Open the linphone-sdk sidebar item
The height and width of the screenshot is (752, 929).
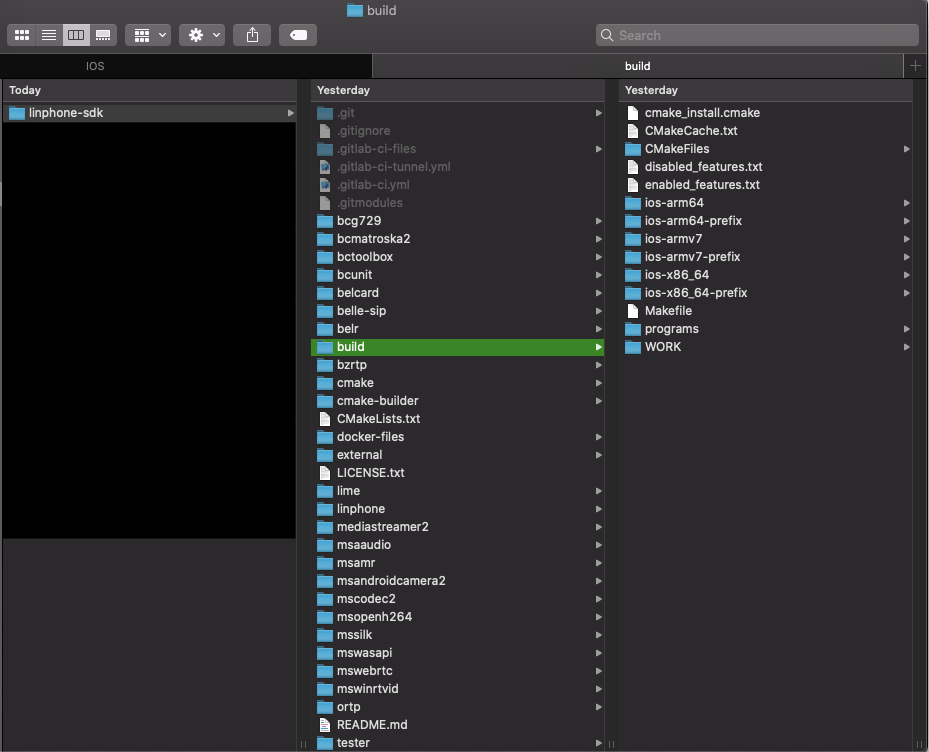coord(60,113)
